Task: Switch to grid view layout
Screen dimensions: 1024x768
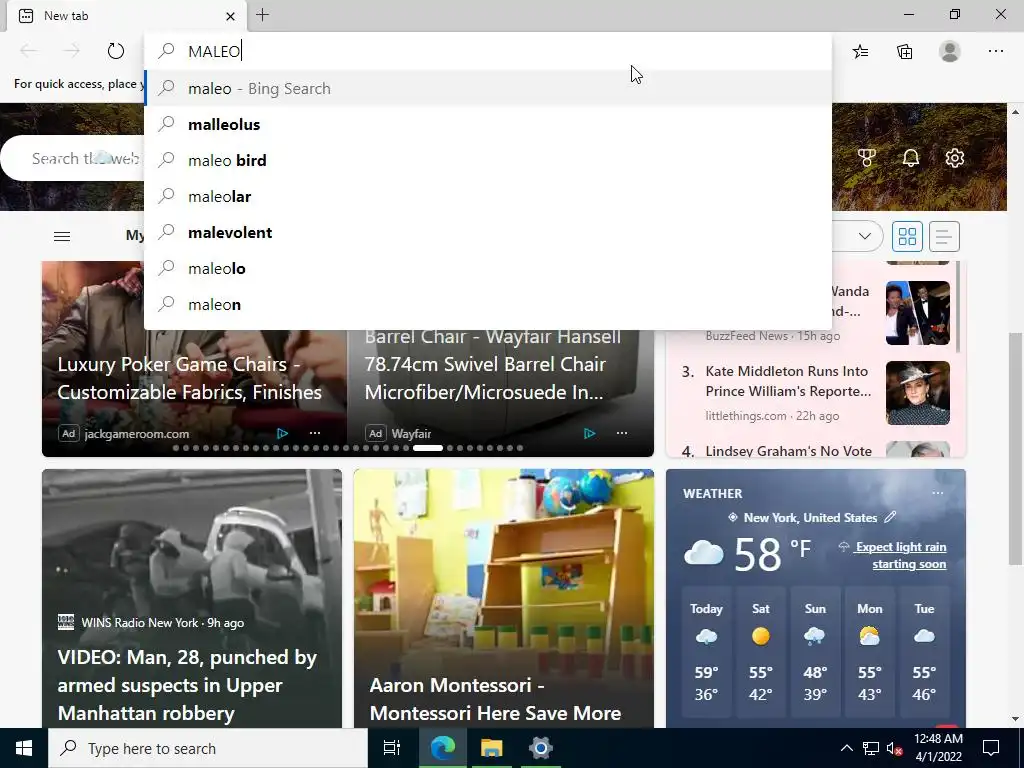Action: click(x=907, y=236)
